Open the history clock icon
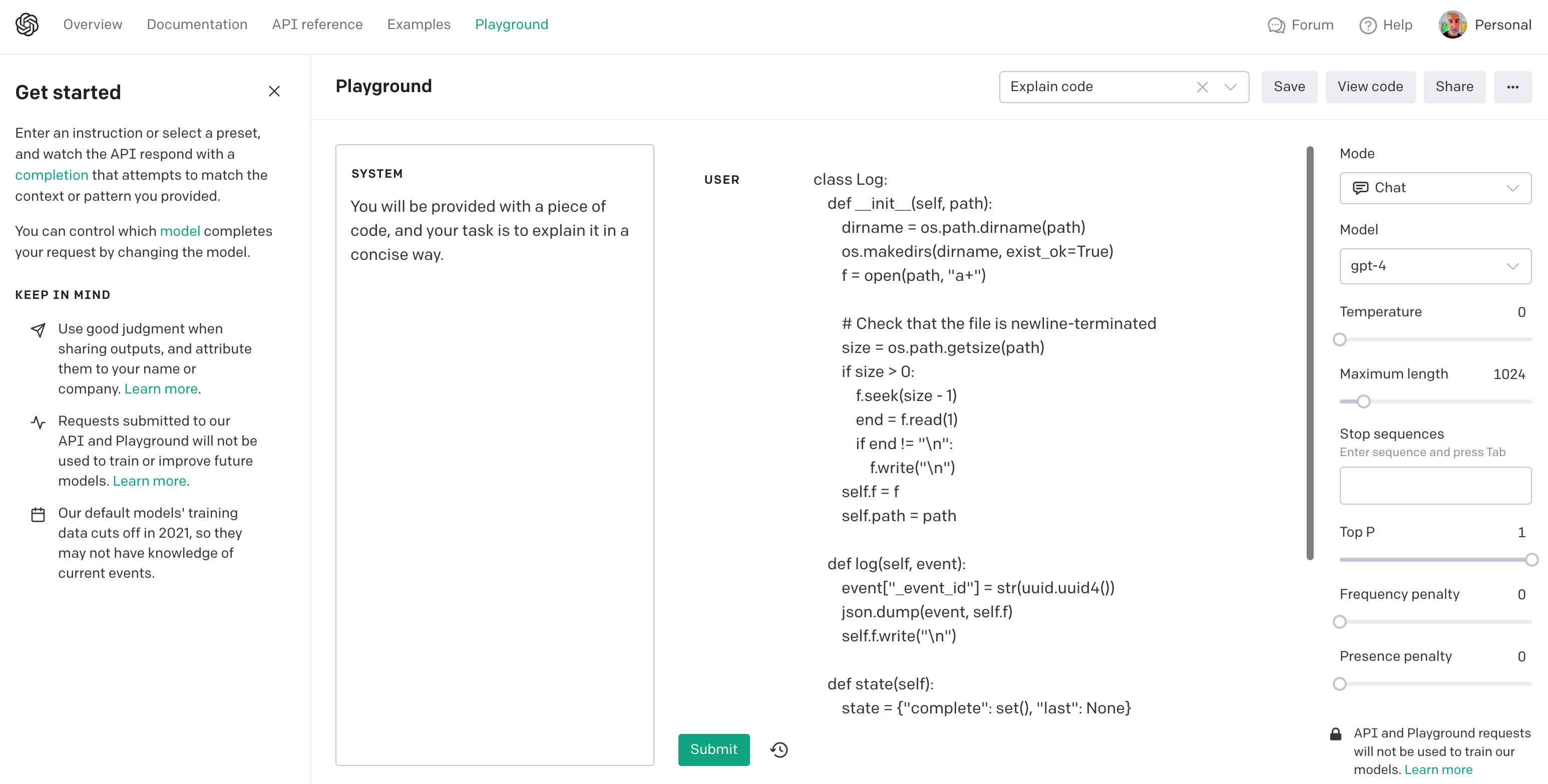 (x=780, y=750)
